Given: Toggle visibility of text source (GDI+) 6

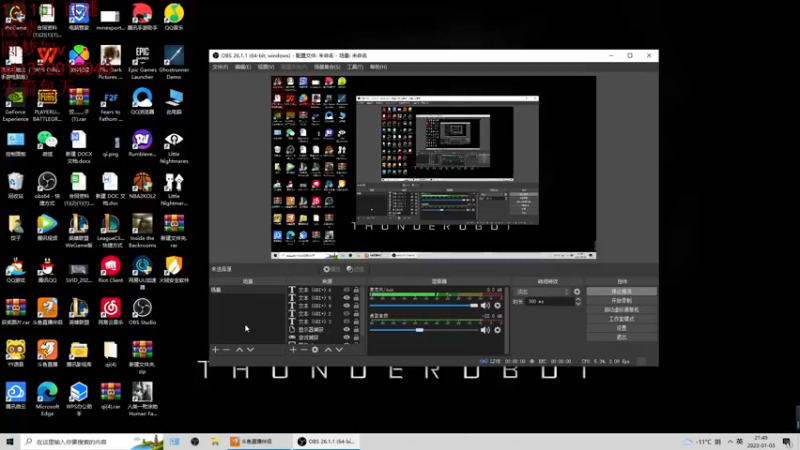Looking at the screenshot, I should (346, 290).
